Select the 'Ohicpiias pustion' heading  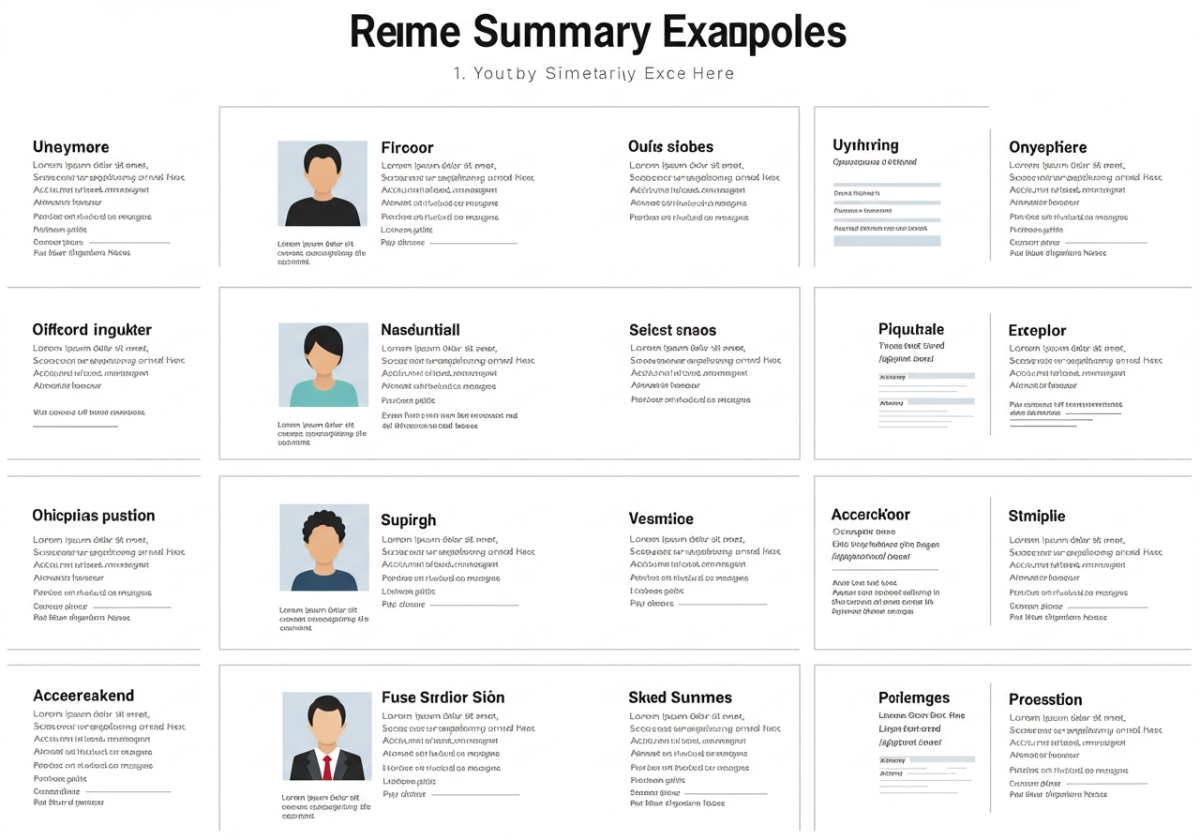pos(94,516)
